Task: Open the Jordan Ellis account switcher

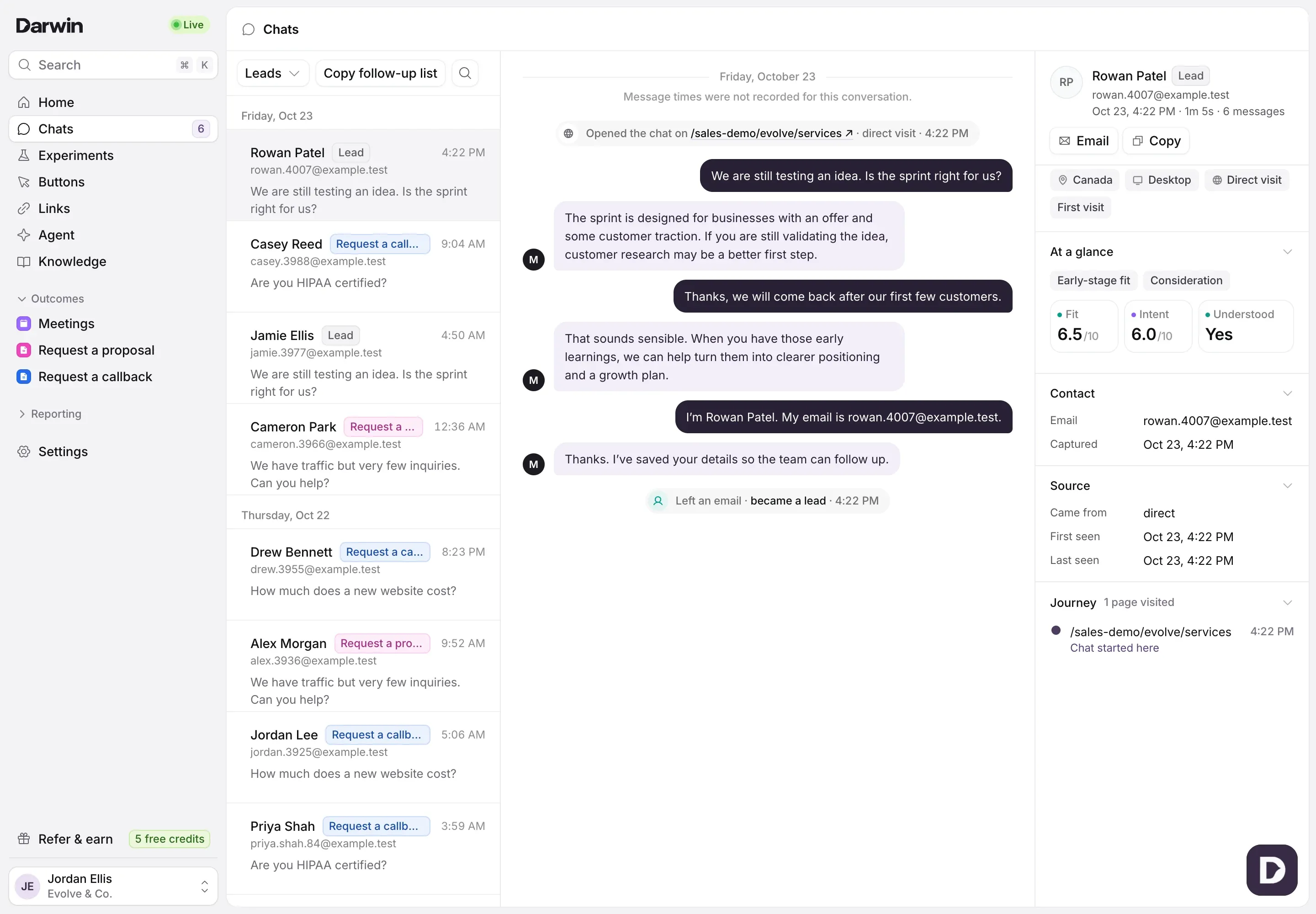Action: click(x=113, y=886)
